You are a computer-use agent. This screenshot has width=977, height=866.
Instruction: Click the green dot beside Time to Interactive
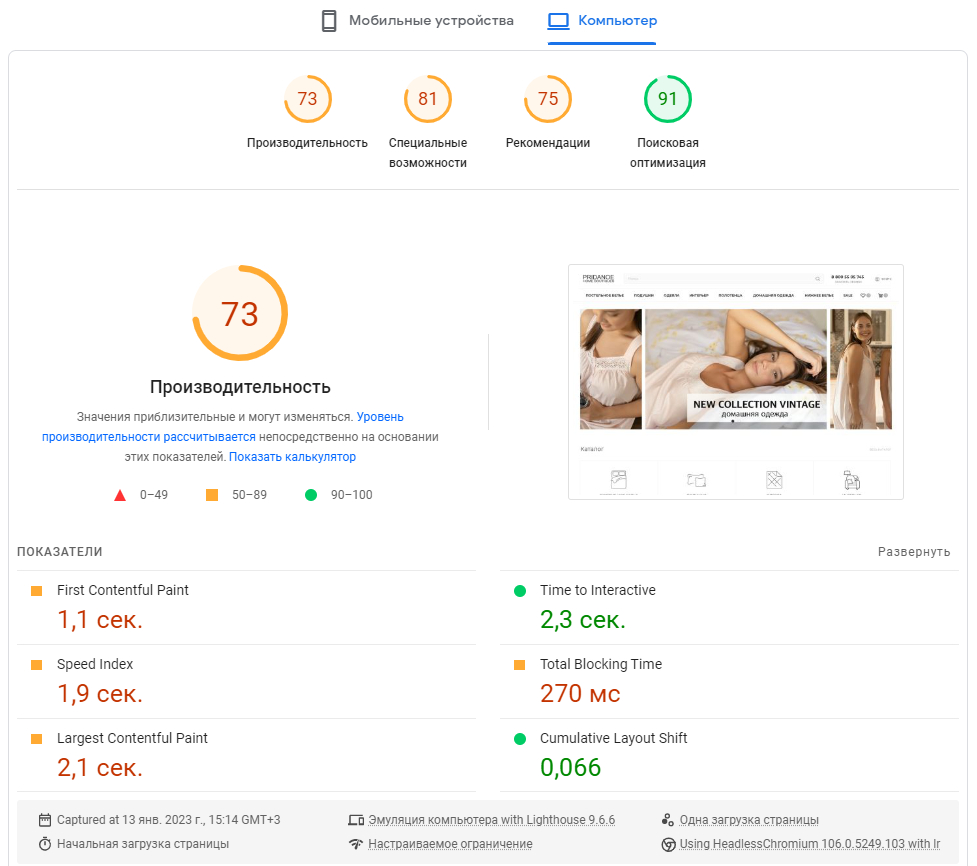[x=520, y=591]
